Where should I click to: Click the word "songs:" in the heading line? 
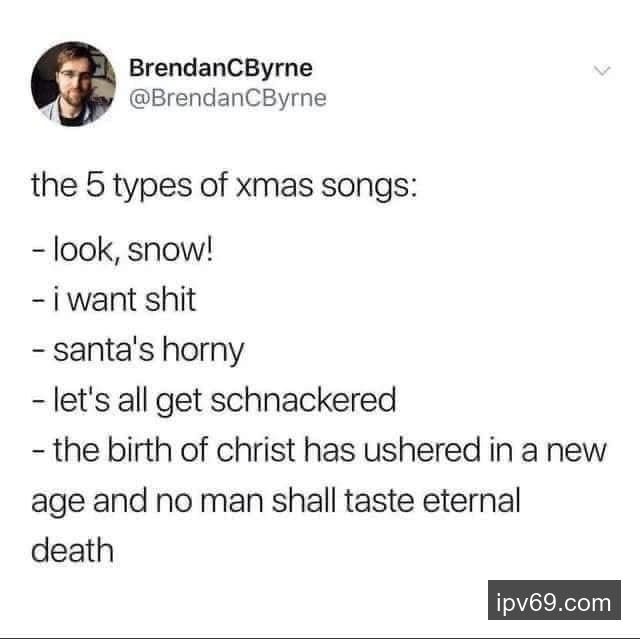pyautogui.click(x=369, y=187)
